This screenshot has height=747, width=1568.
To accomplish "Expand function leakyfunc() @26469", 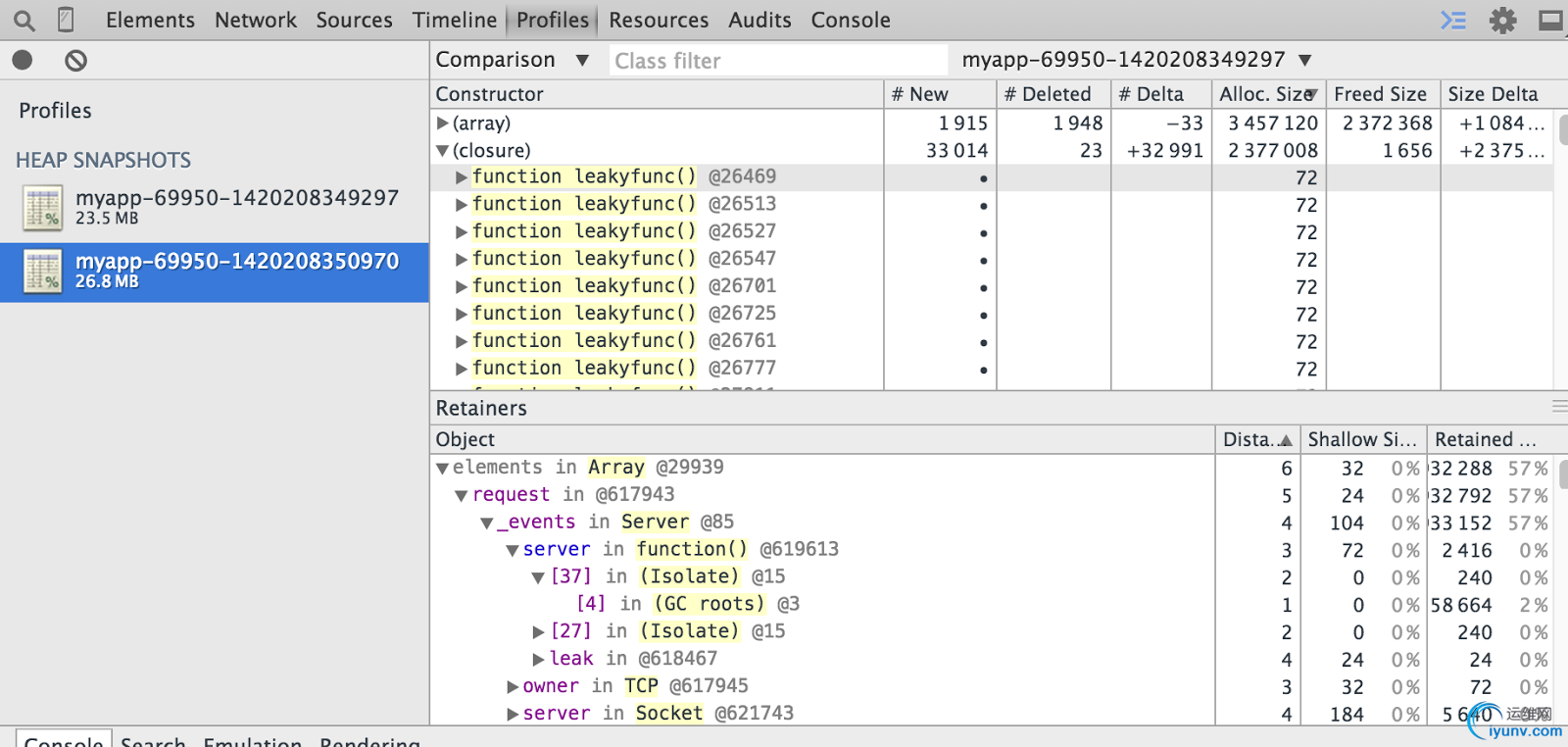I will 462,177.
